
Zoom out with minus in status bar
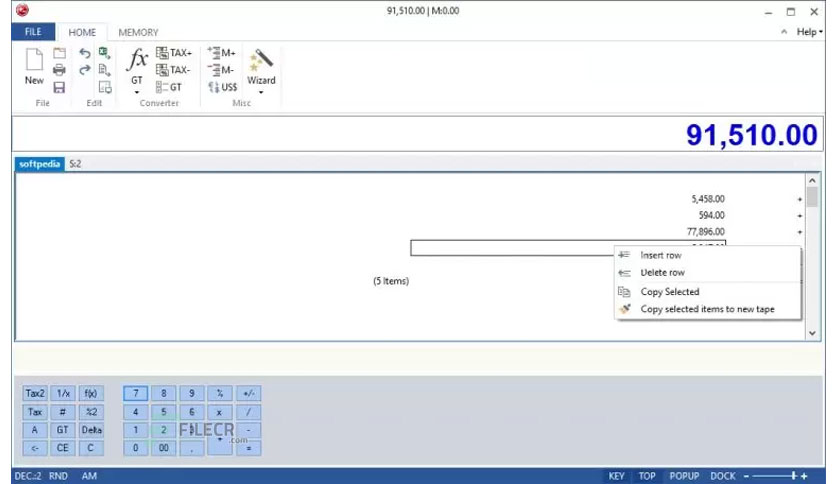click(746, 476)
